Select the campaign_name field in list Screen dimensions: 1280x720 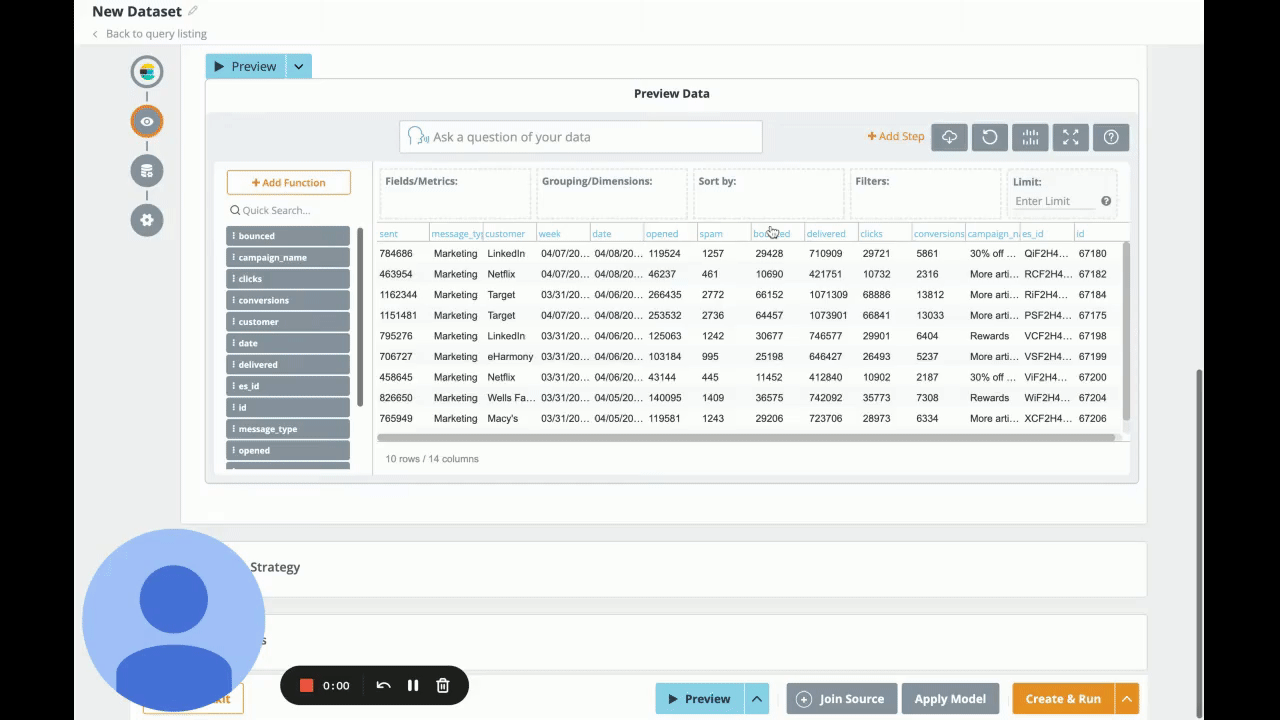pyautogui.click(x=288, y=257)
